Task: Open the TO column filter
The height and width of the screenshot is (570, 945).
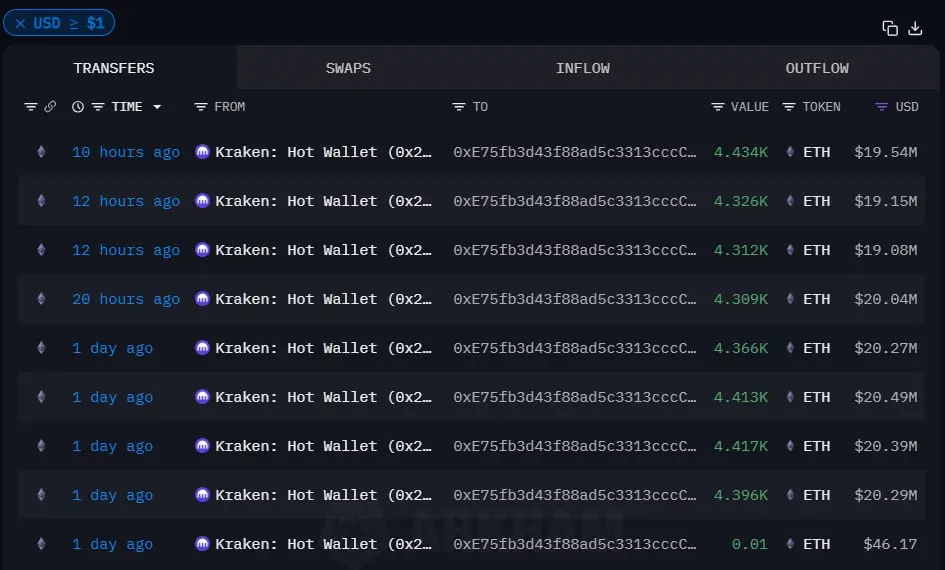Action: [459, 107]
